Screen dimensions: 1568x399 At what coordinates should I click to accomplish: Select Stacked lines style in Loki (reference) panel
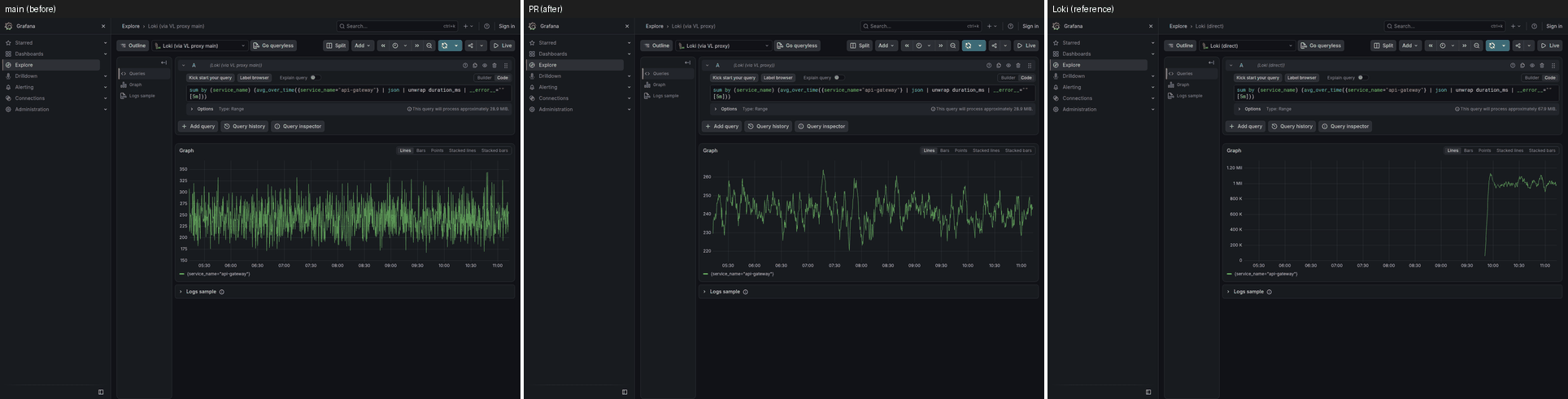pos(1510,150)
